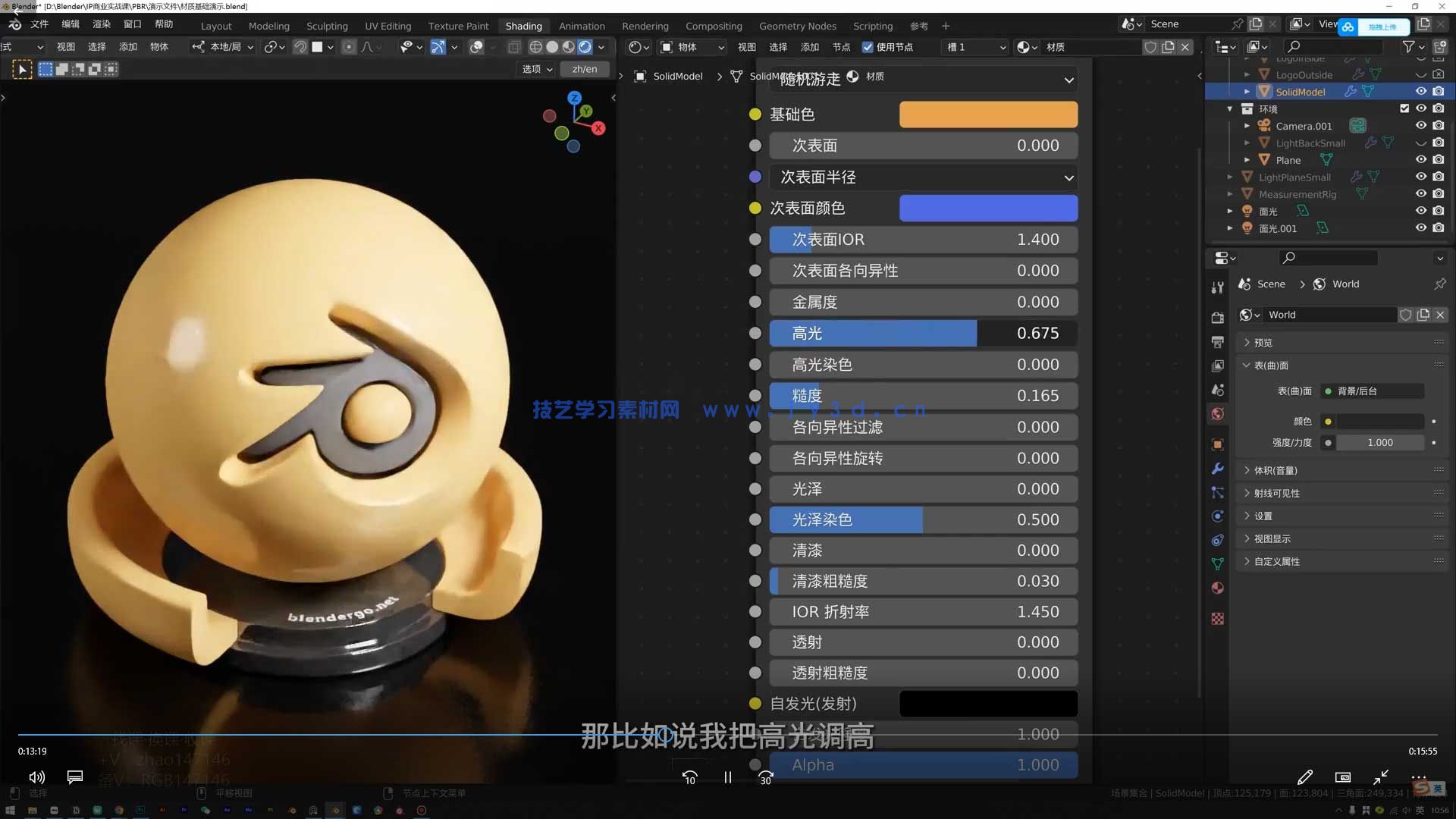Select the Render properties camera icon

click(x=1217, y=318)
